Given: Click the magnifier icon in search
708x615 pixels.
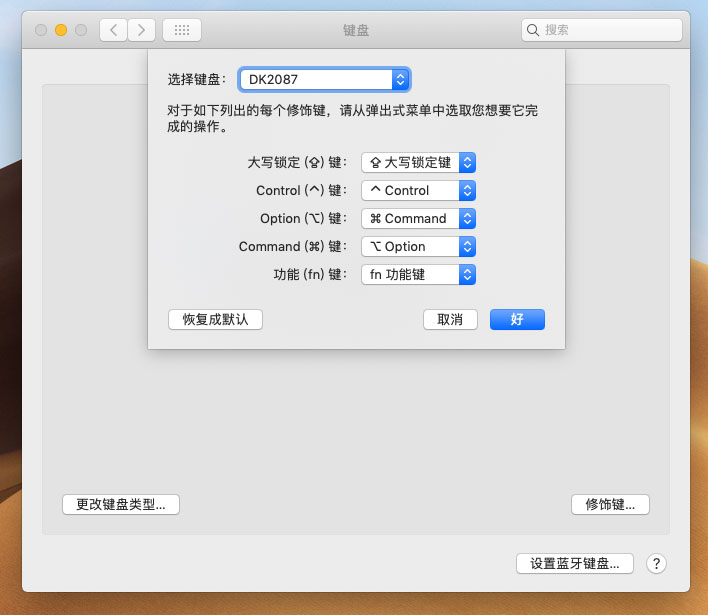Looking at the screenshot, I should pos(533,30).
